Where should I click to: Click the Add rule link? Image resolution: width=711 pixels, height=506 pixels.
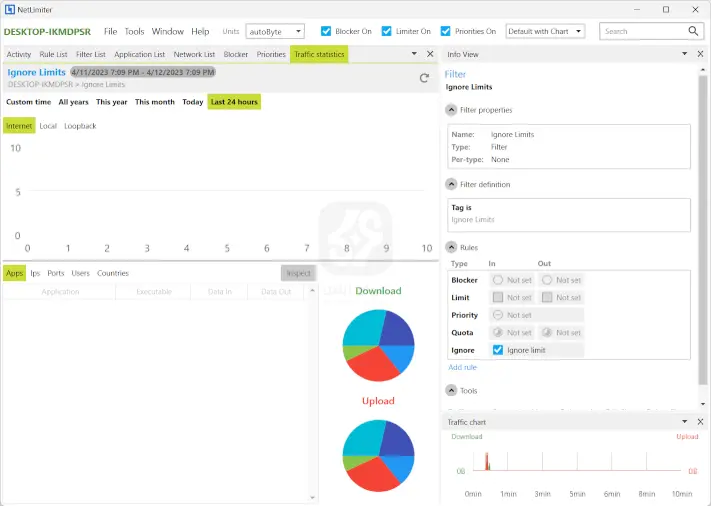[462, 367]
